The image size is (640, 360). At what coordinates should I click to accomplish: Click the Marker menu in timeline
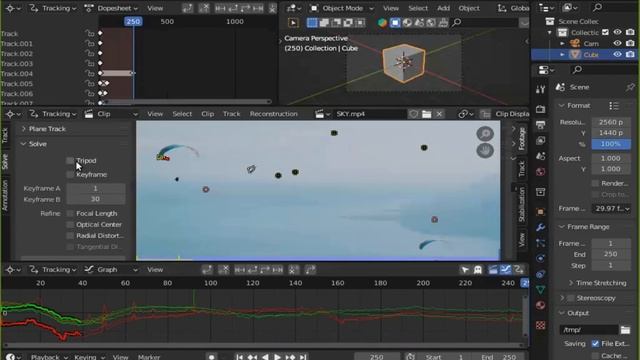pos(149,357)
